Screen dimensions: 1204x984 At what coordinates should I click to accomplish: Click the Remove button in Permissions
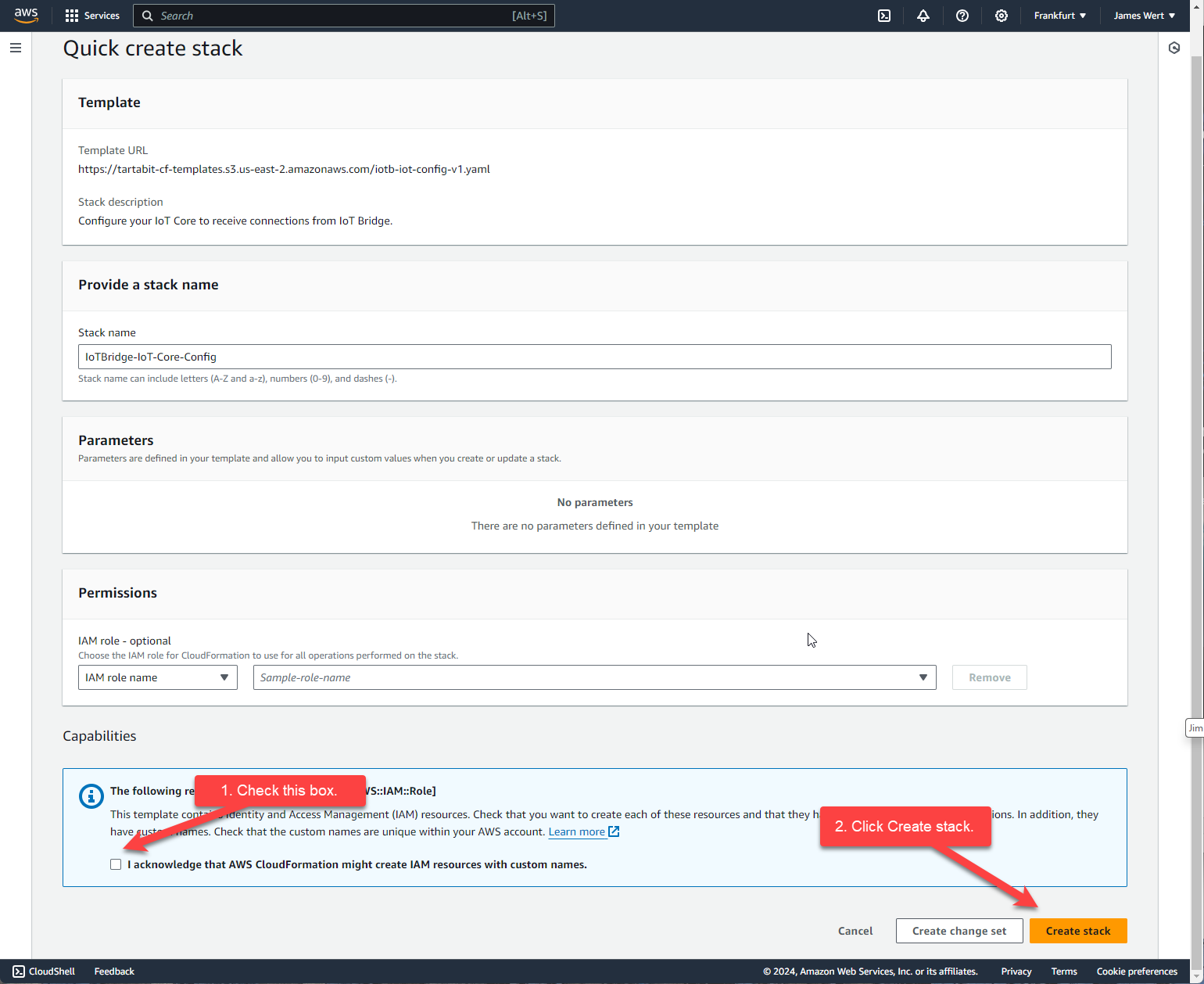(990, 677)
